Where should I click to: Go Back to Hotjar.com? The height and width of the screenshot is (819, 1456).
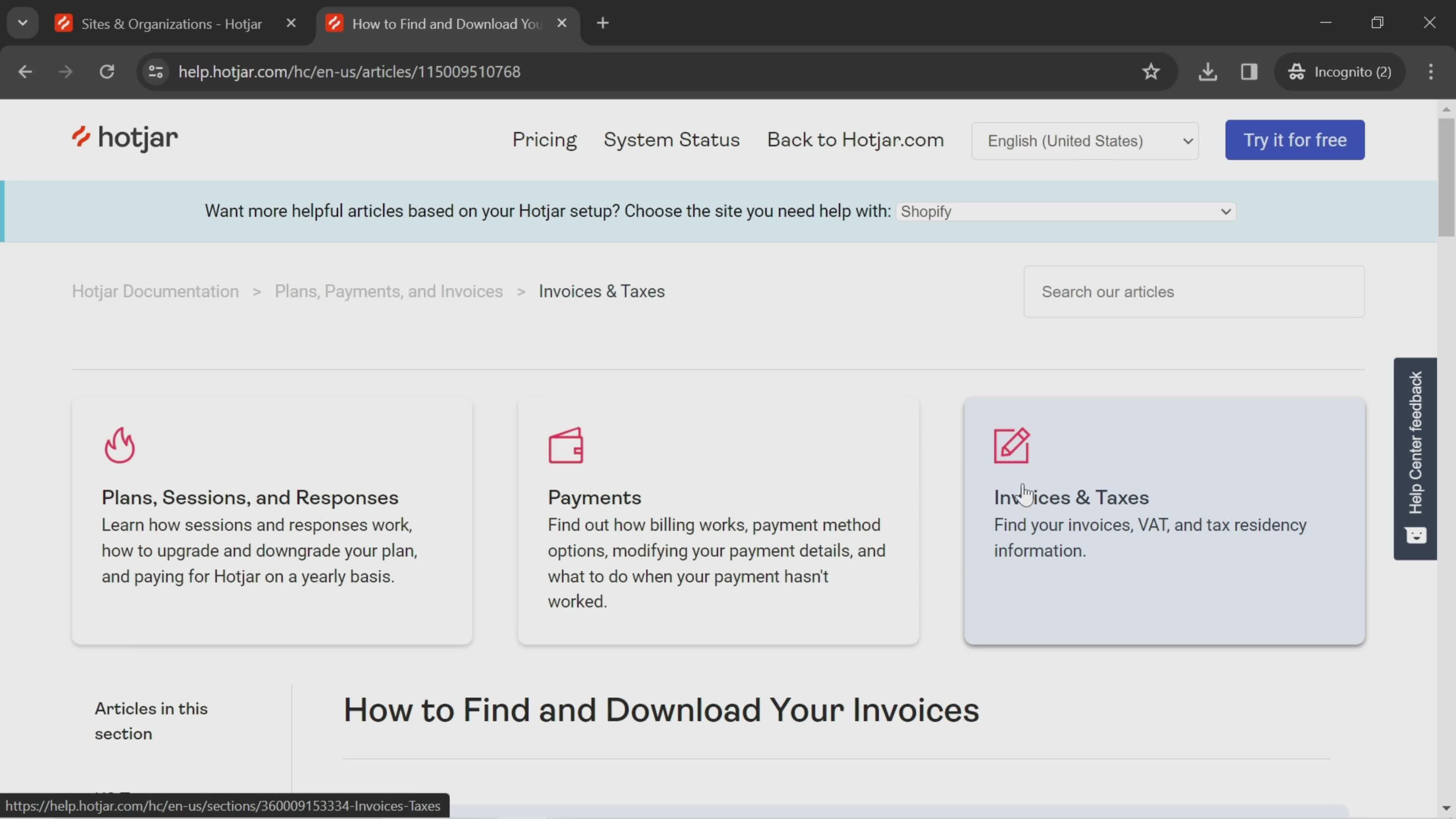(855, 140)
